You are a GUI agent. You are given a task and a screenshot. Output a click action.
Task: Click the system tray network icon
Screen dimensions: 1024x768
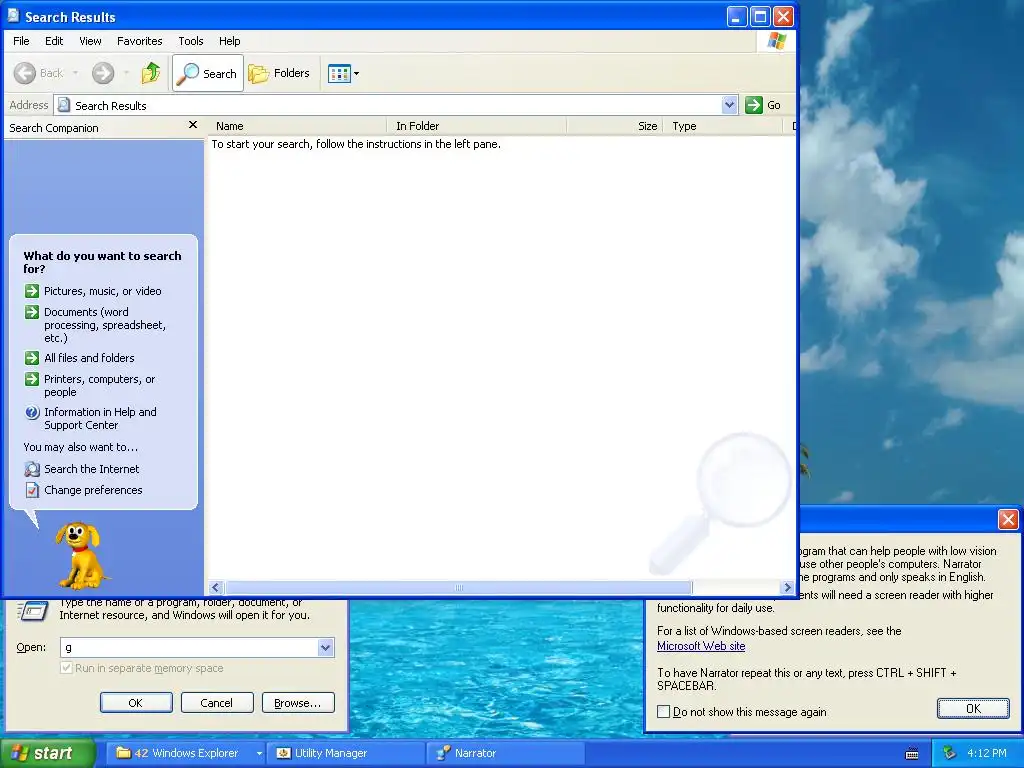[950, 753]
